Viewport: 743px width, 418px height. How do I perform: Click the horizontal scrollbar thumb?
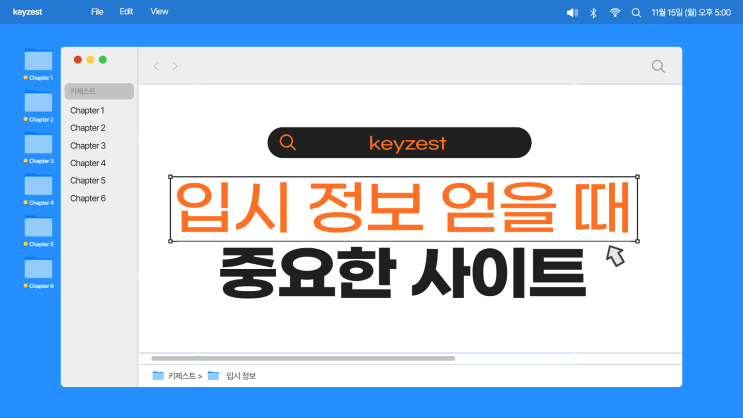click(302, 358)
